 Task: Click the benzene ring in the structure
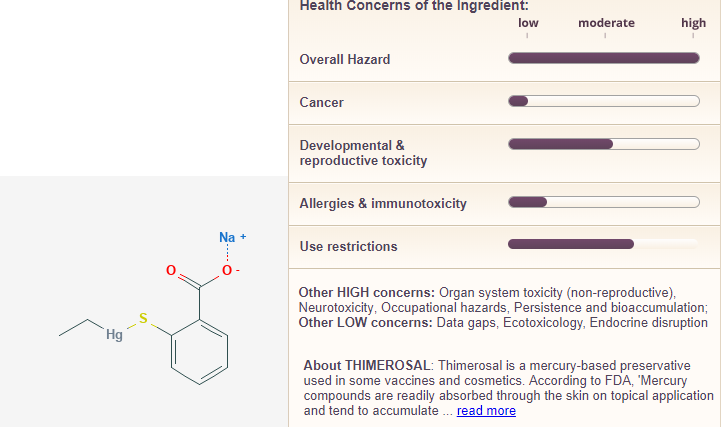click(x=200, y=350)
